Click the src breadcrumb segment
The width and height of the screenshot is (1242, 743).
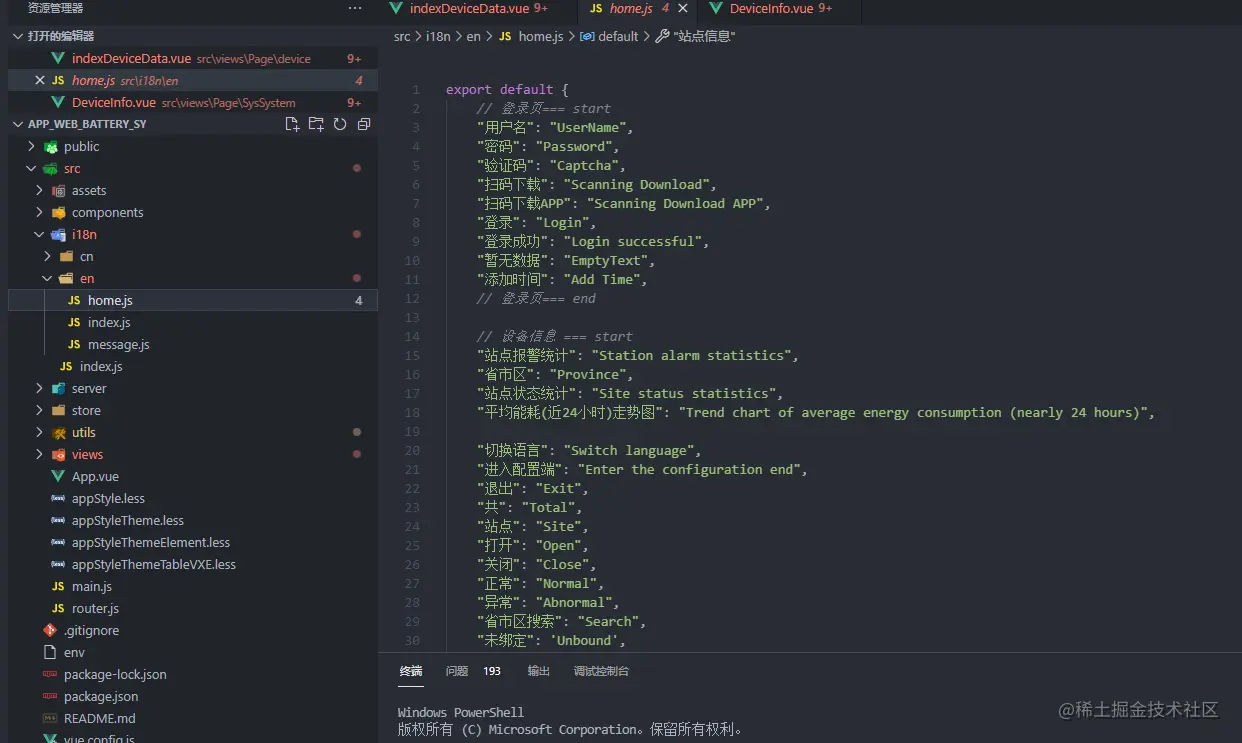[402, 36]
